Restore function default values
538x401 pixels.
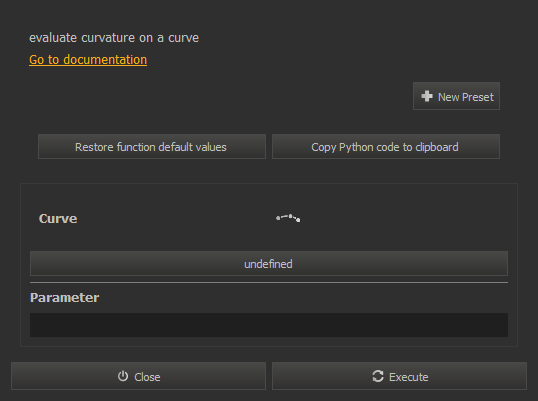tap(152, 147)
